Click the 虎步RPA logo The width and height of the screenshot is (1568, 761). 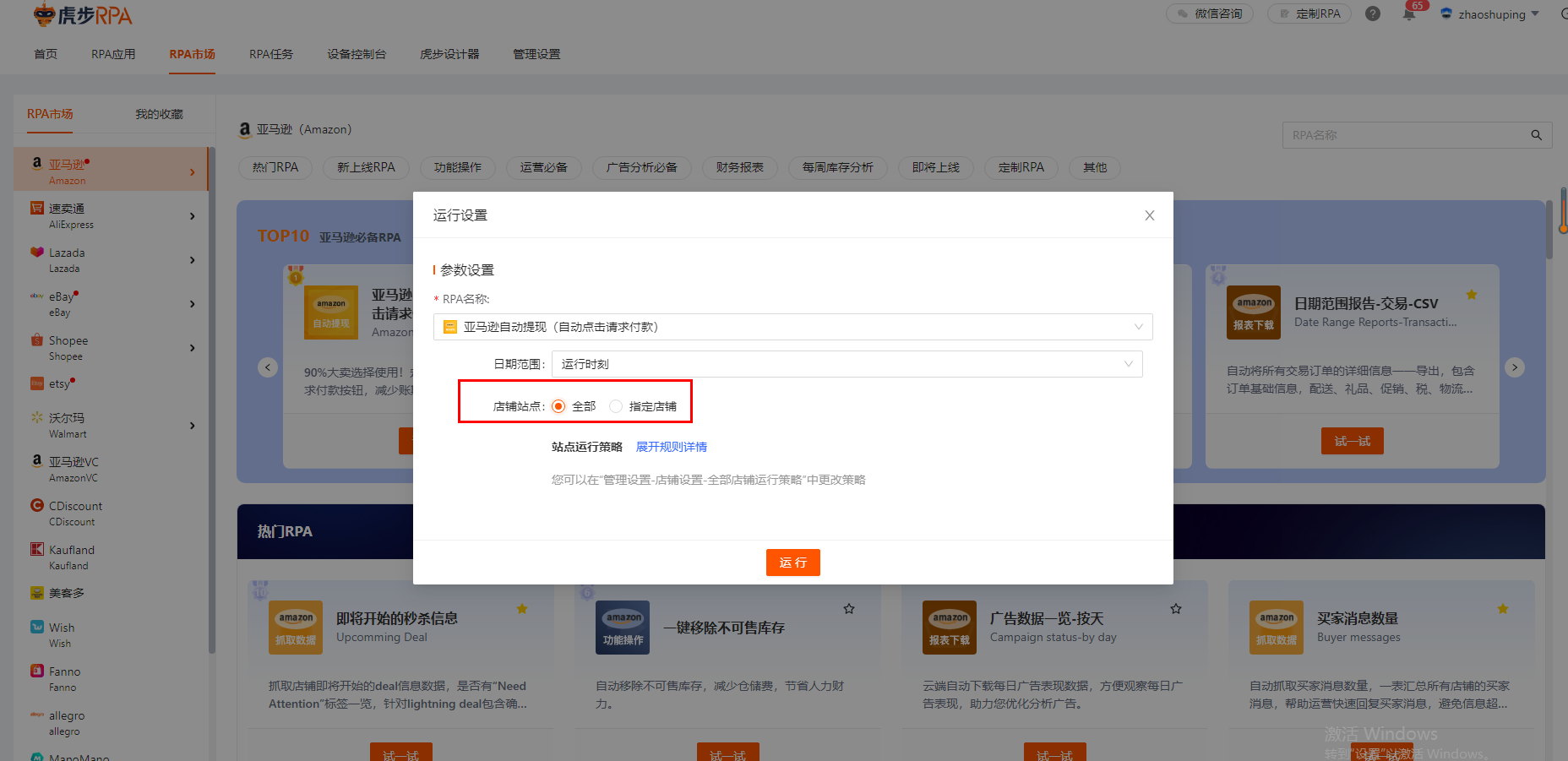83,14
